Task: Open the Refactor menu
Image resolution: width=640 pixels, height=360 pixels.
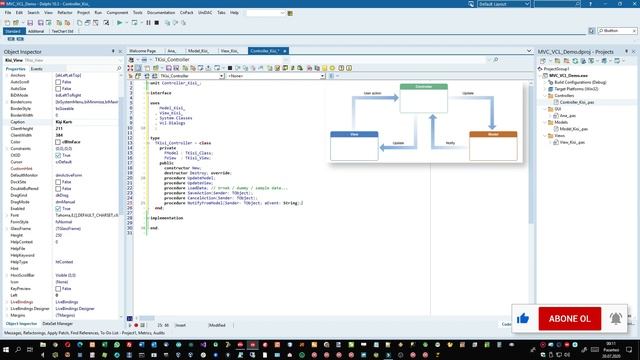Action: tap(64, 13)
